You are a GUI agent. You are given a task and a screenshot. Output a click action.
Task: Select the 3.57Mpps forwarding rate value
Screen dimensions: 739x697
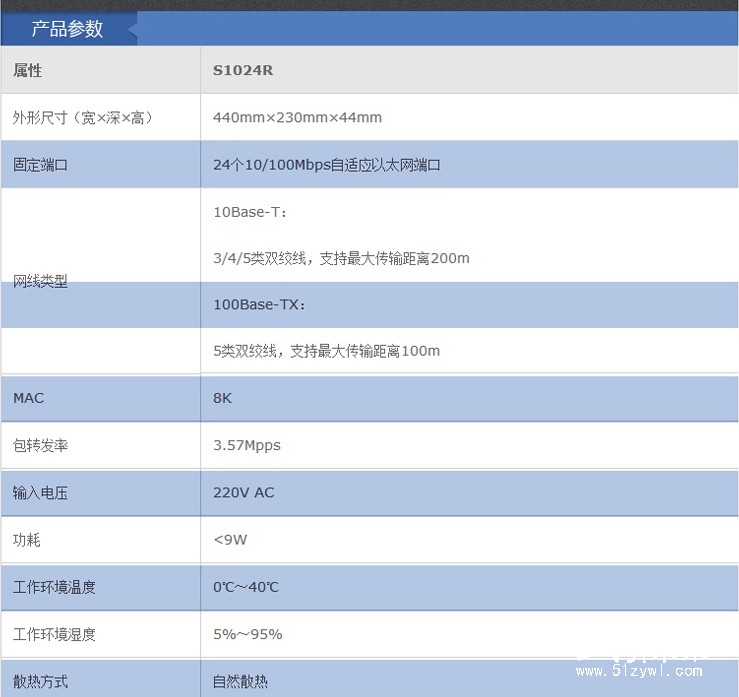pyautogui.click(x=247, y=445)
